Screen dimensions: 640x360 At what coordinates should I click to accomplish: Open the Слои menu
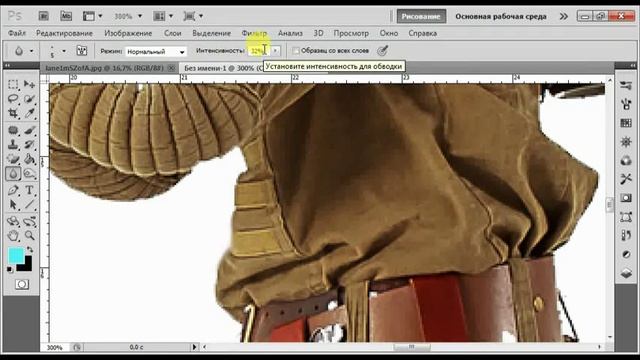click(x=173, y=33)
